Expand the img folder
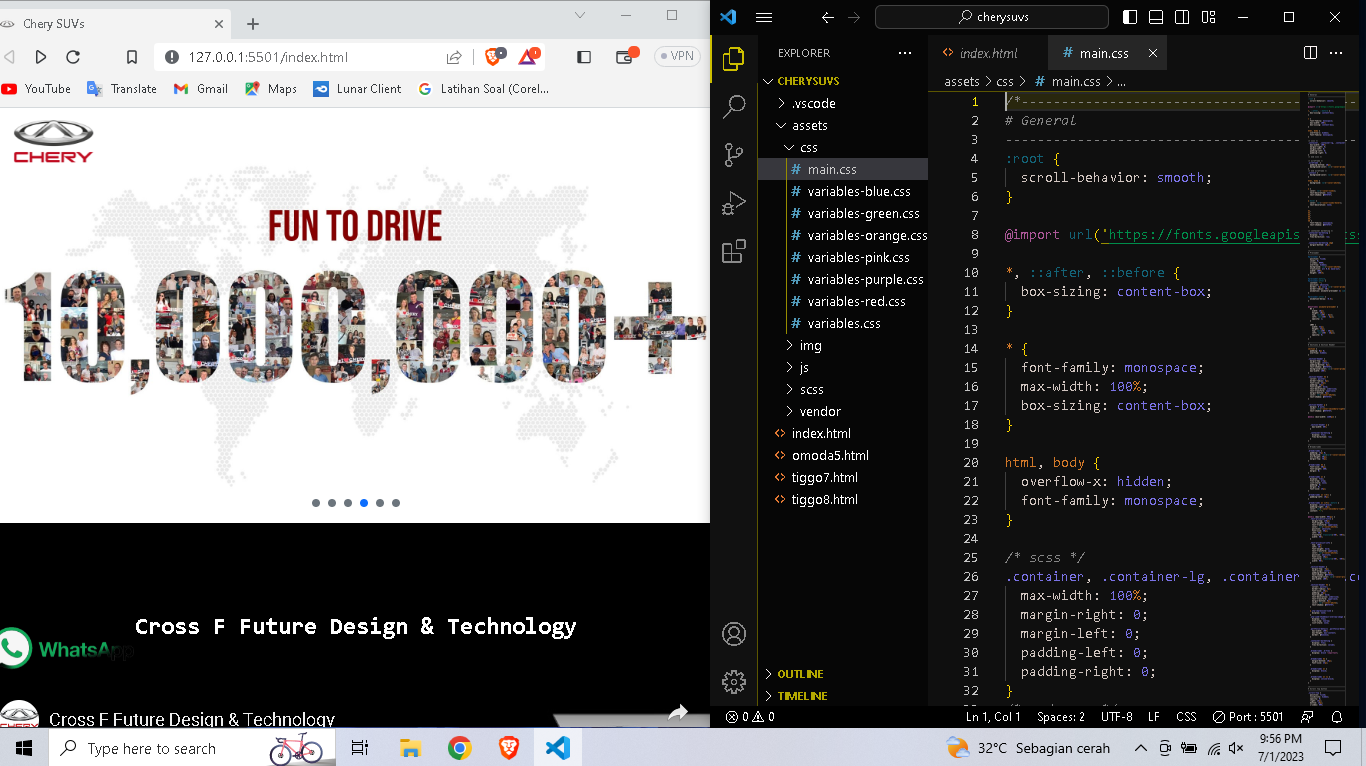The width and height of the screenshot is (1366, 766). tap(843, 345)
